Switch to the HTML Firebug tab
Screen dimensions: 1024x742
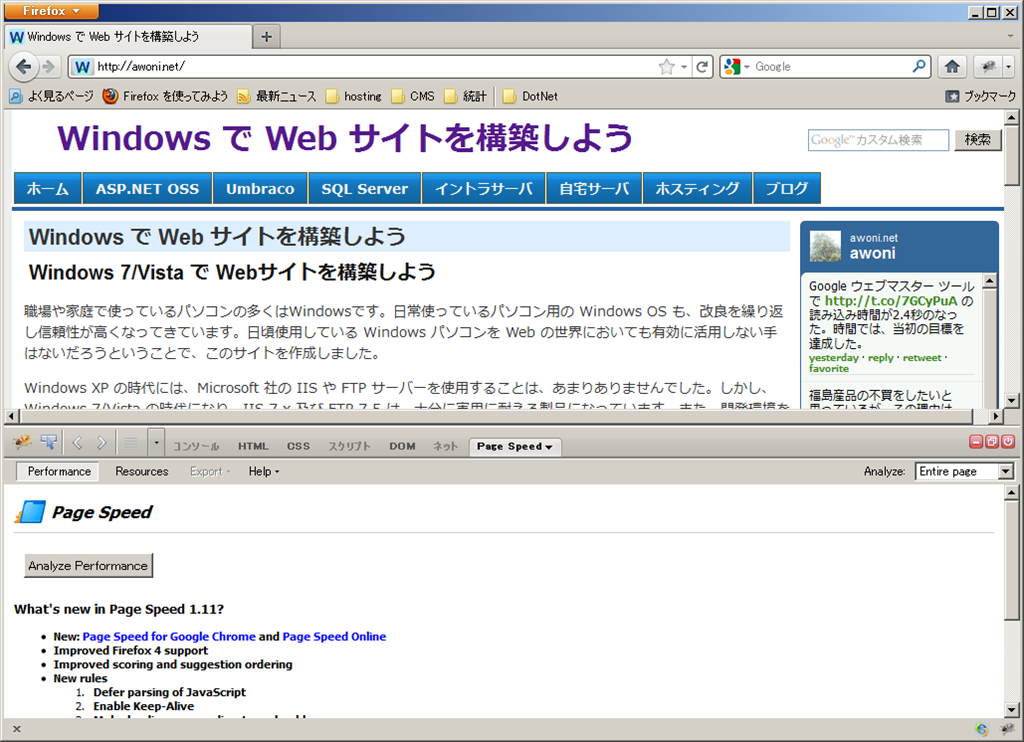click(x=253, y=446)
